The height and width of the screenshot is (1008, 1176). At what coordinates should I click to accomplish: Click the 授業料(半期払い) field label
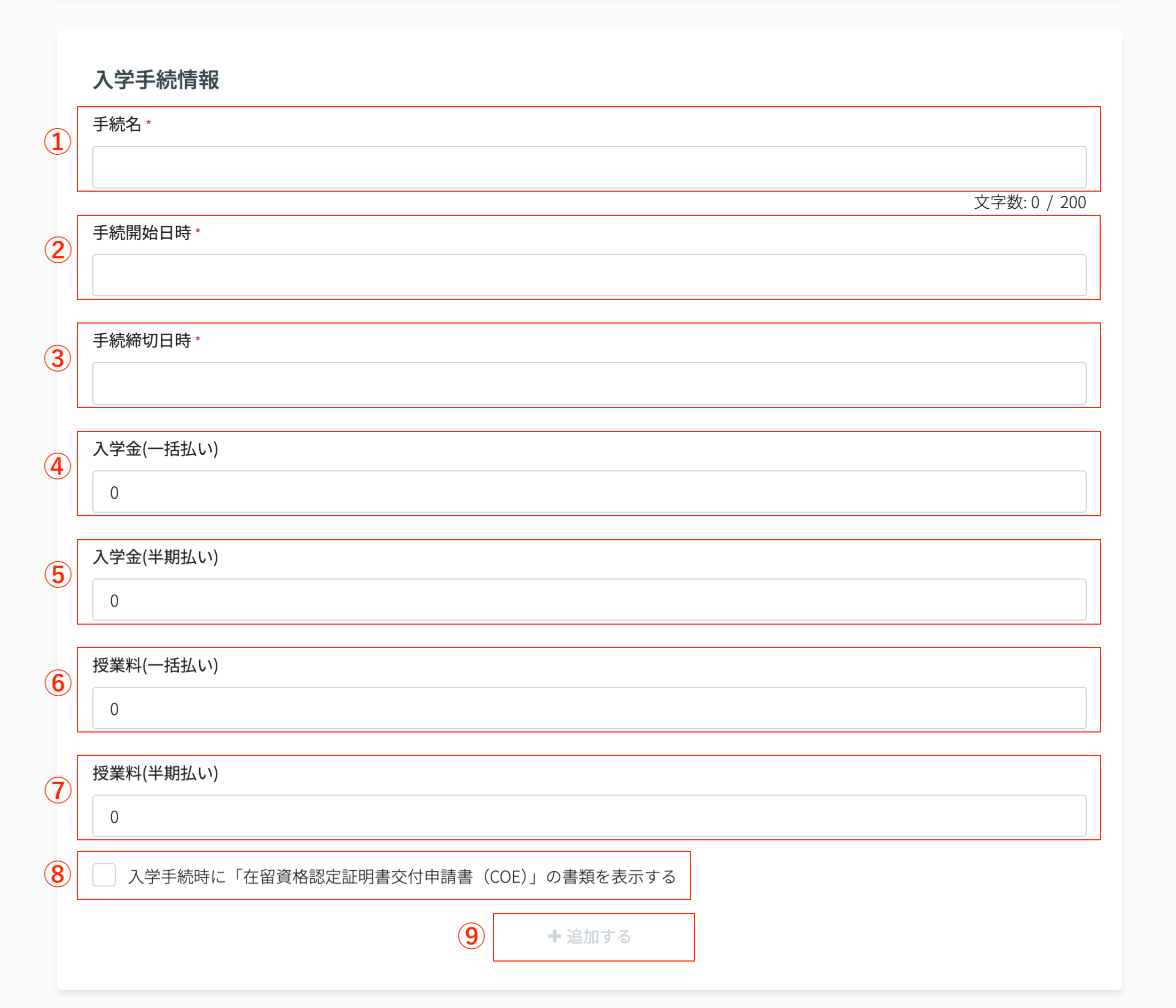[x=155, y=773]
